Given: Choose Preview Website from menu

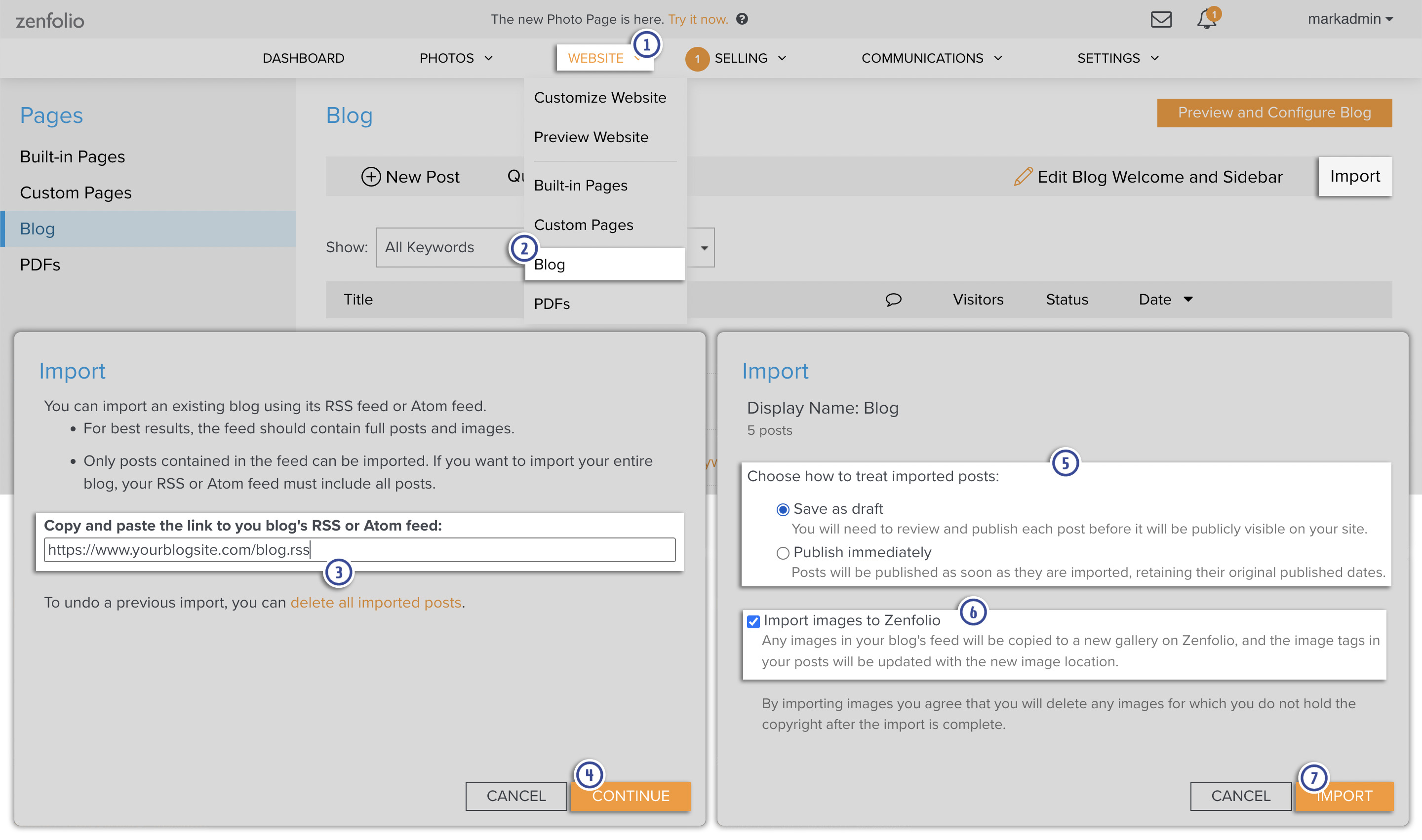Looking at the screenshot, I should [591, 137].
